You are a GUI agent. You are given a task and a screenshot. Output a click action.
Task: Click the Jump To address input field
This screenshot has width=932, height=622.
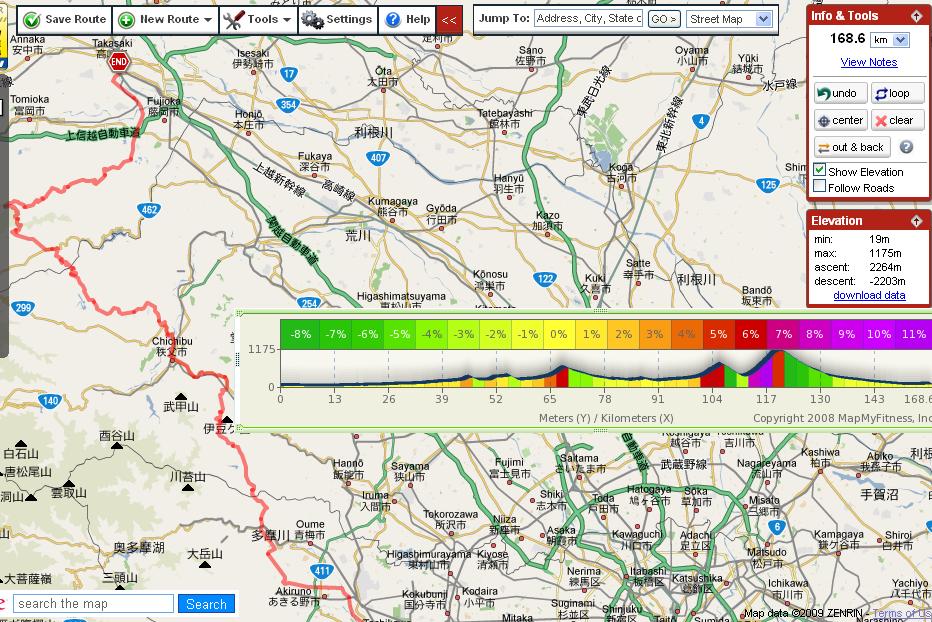click(588, 19)
